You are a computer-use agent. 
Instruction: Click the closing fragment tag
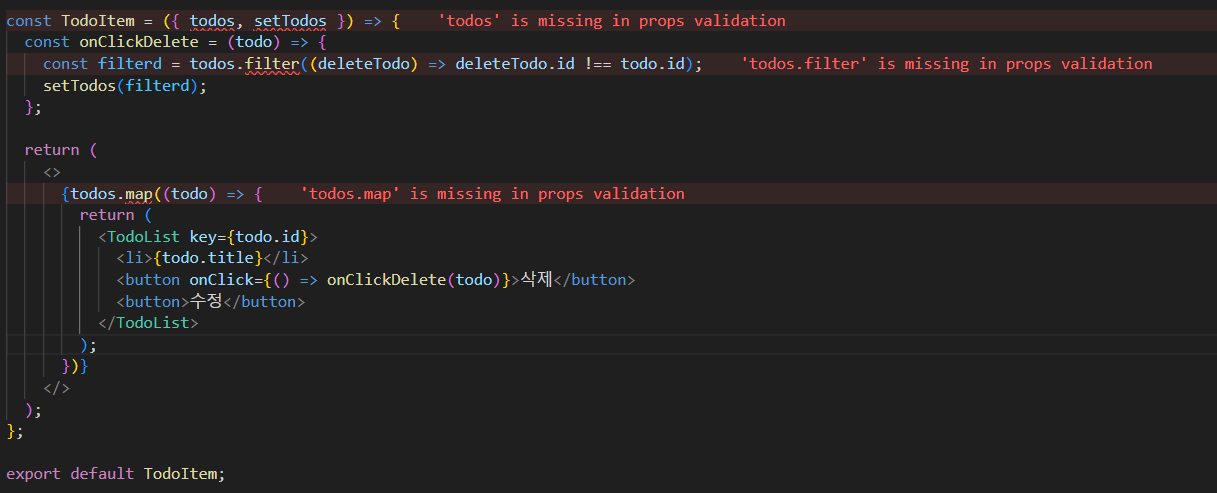point(57,387)
